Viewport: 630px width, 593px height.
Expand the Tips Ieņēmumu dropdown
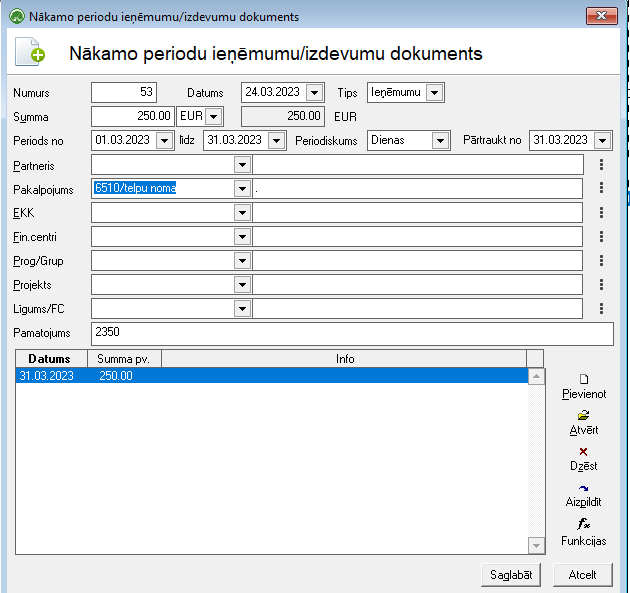click(434, 93)
